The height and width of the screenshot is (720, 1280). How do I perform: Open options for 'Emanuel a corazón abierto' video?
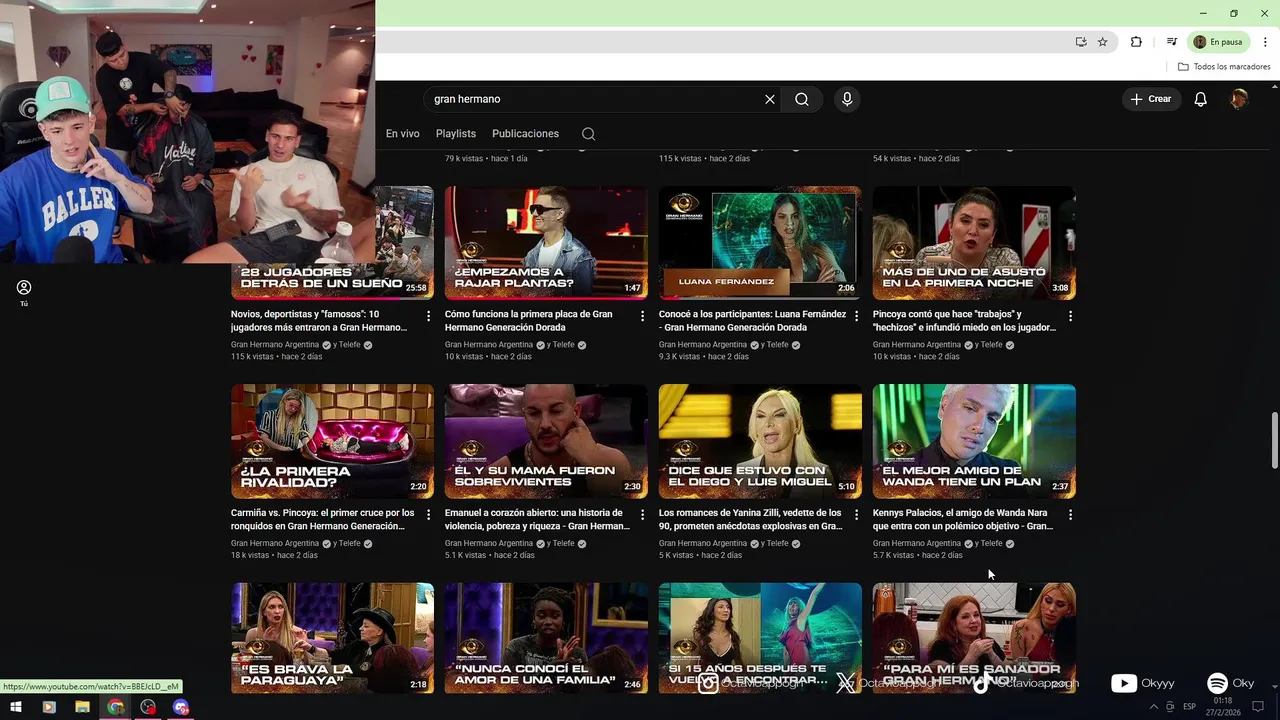click(x=643, y=515)
